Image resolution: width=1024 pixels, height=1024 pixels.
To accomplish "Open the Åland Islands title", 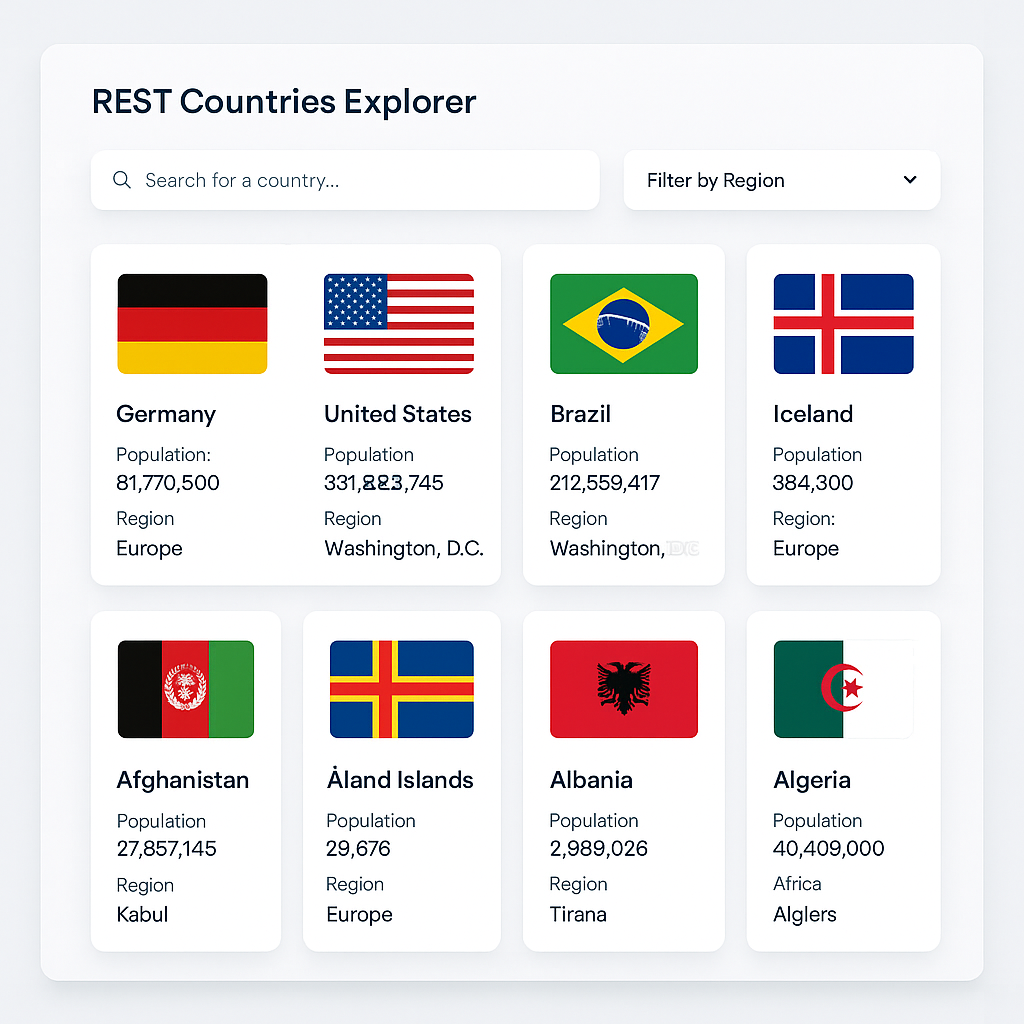I will pos(400,780).
